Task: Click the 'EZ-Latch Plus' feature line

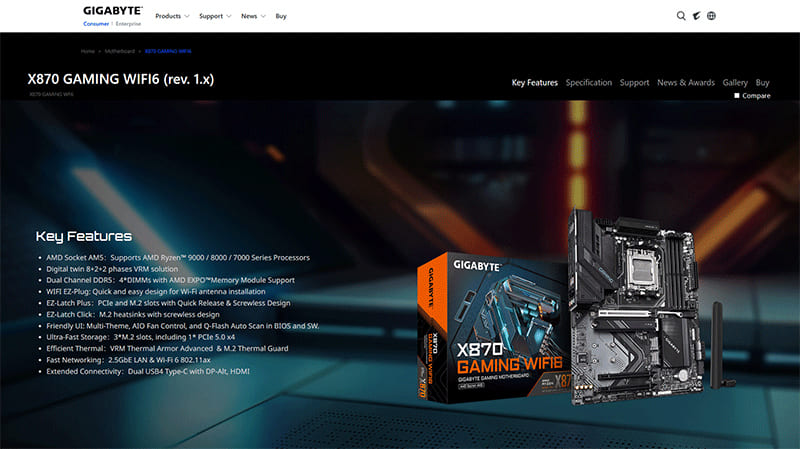Action: click(x=168, y=303)
